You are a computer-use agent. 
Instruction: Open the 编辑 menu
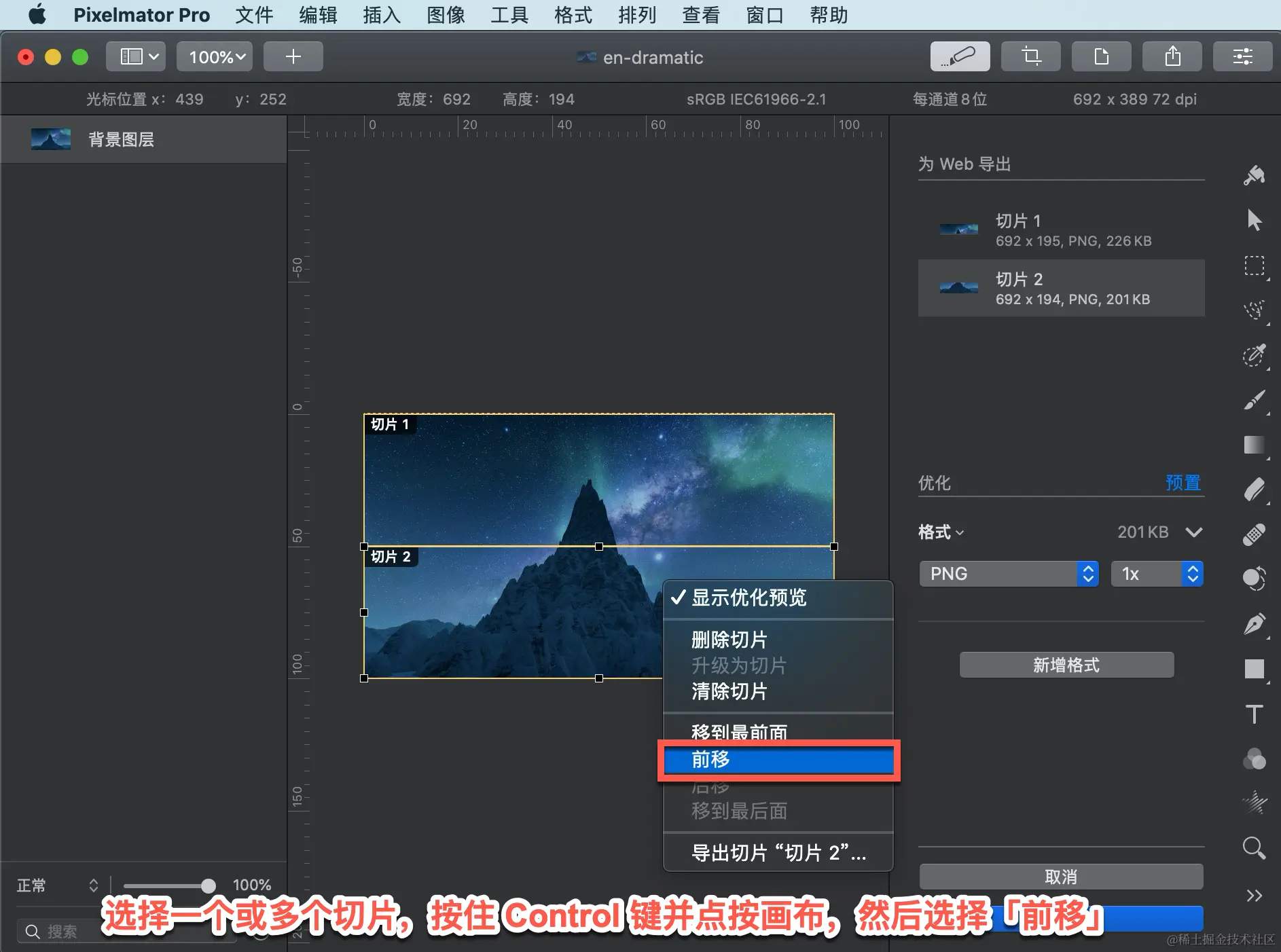pyautogui.click(x=318, y=15)
